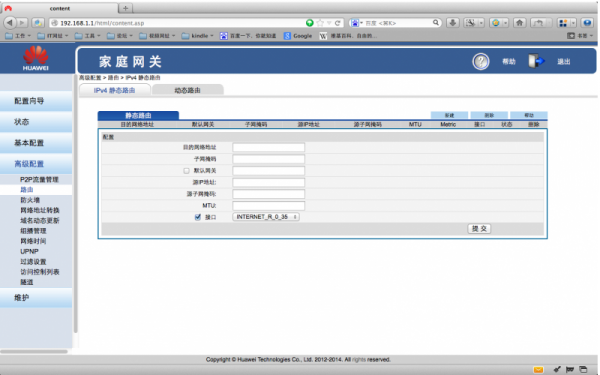This screenshot has height=375, width=600.
Task: Expand the 工具 bookmarks folder
Action: tap(87, 36)
